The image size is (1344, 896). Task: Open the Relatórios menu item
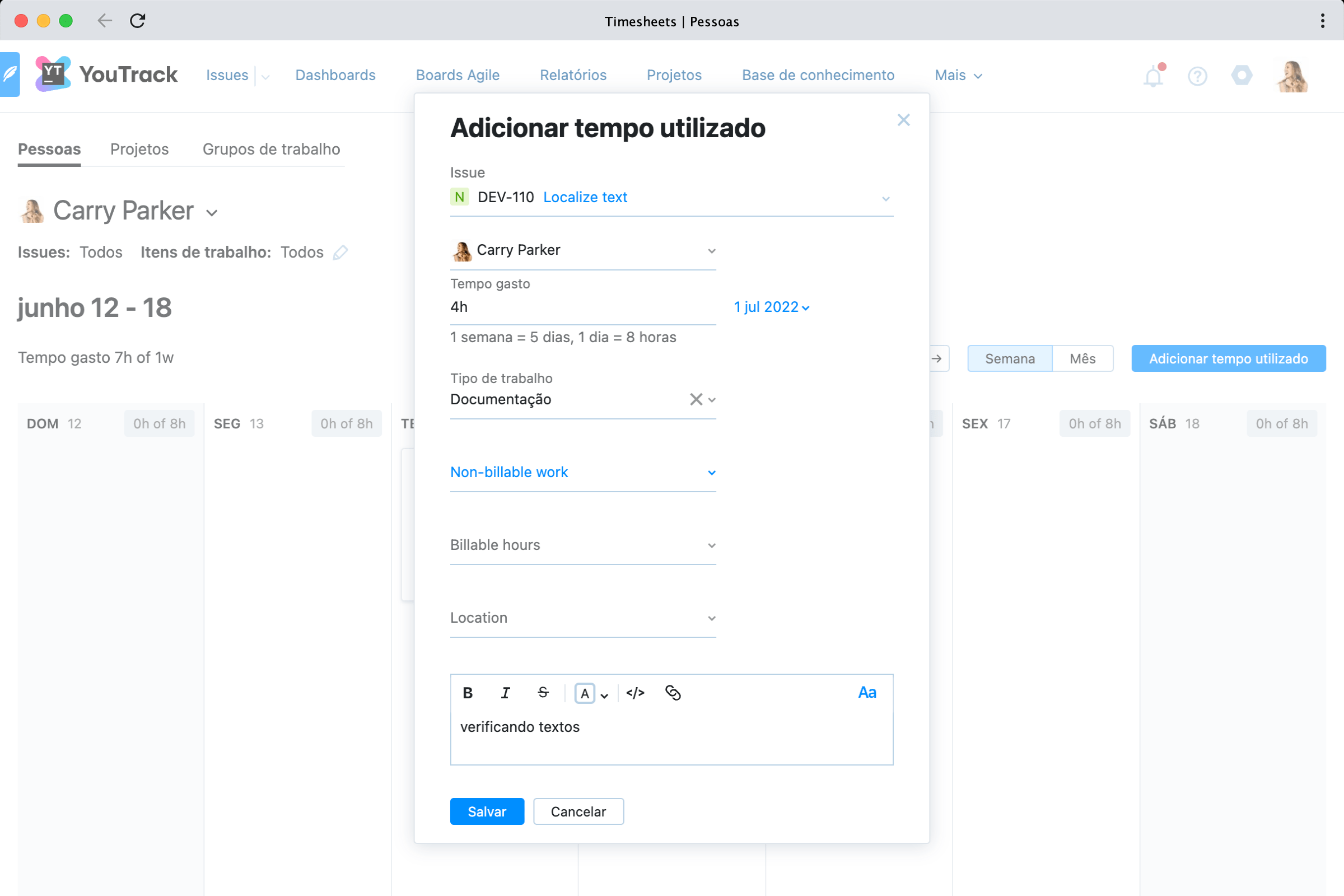(572, 76)
